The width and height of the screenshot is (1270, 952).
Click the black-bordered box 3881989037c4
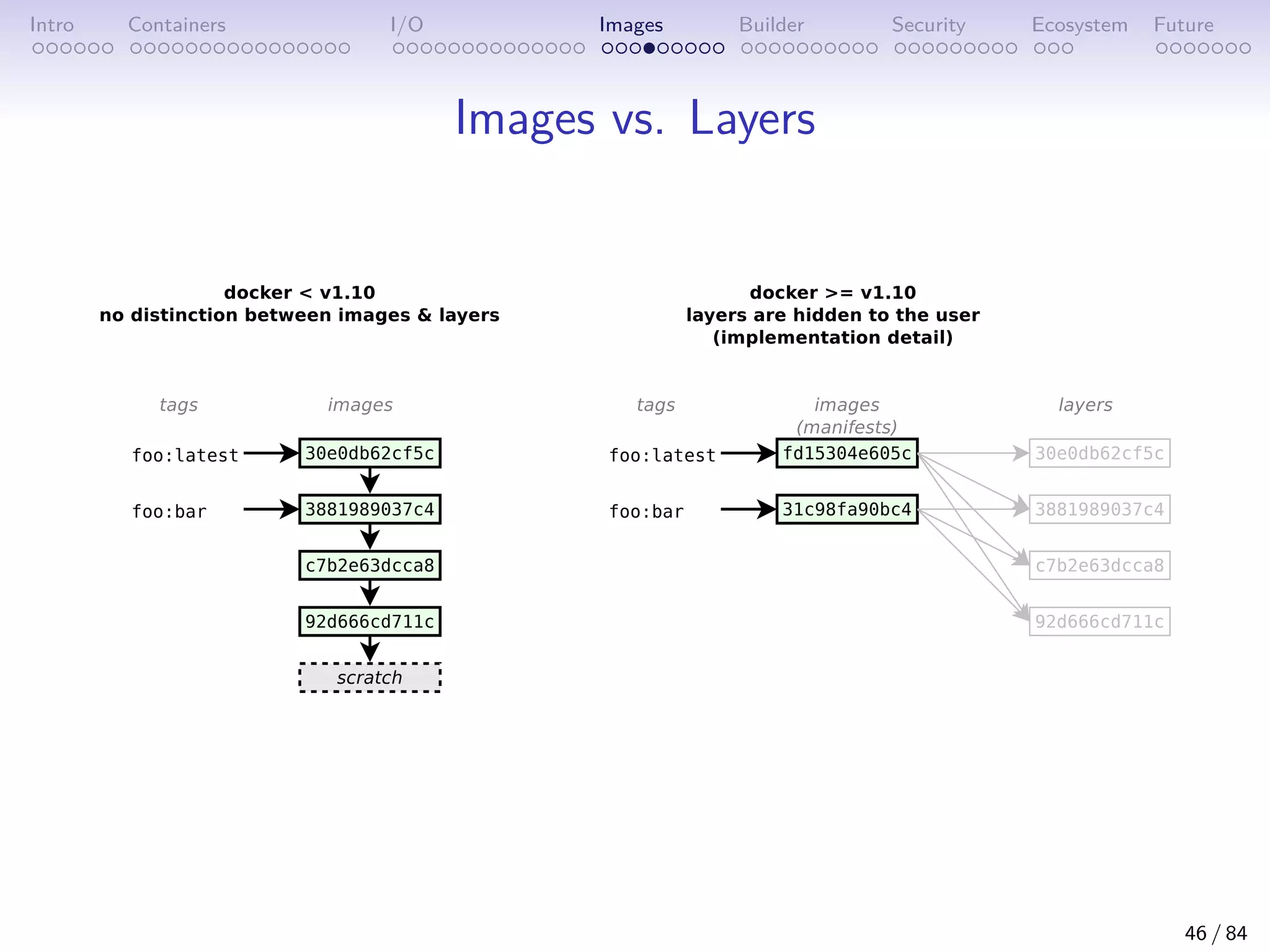click(370, 509)
